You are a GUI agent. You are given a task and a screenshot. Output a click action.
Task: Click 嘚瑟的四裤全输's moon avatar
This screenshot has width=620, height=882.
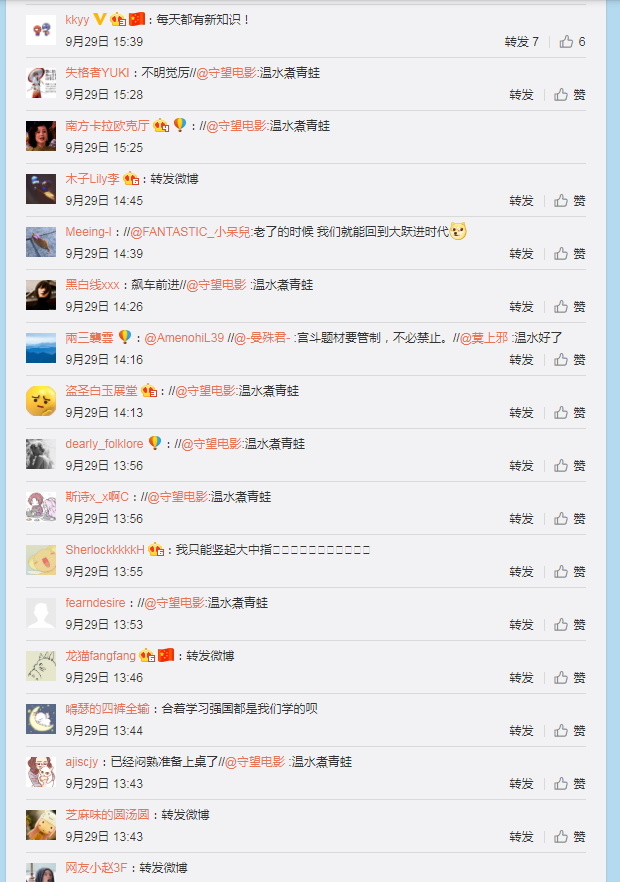click(41, 719)
